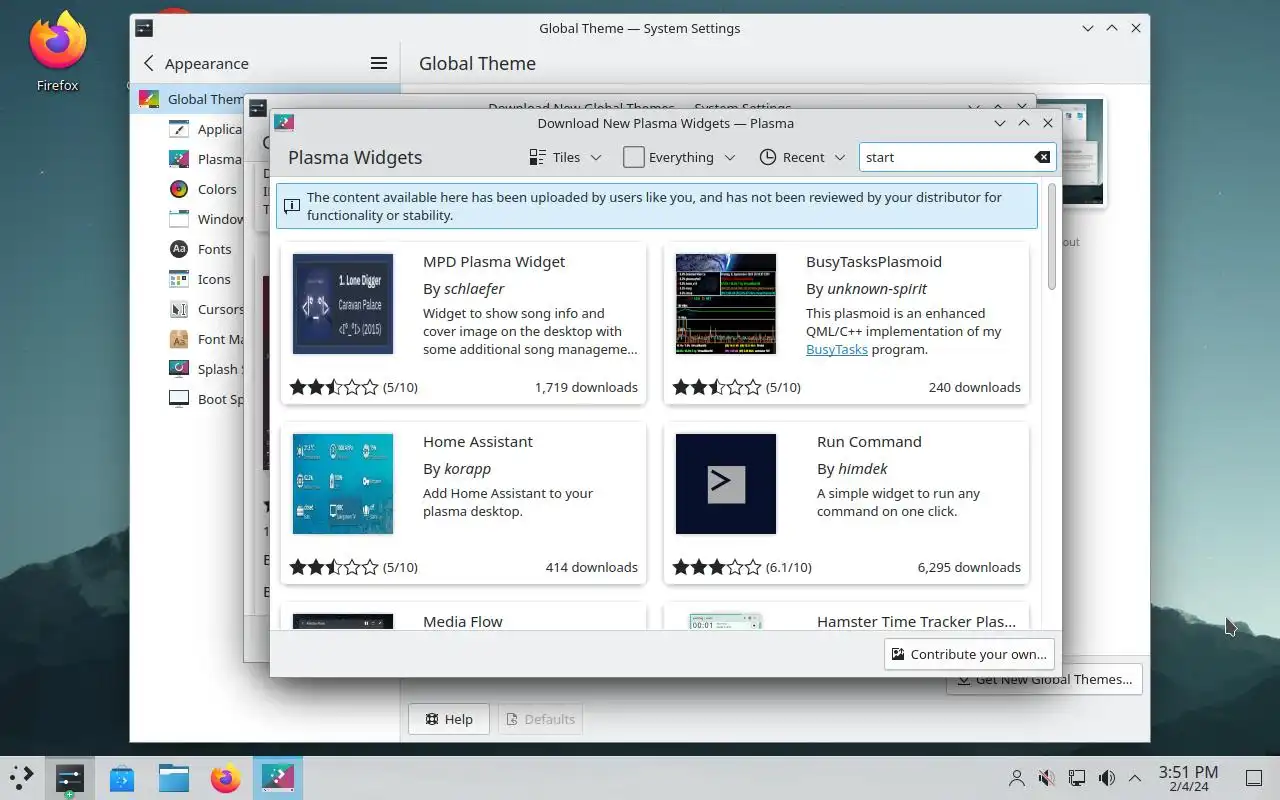Select the Fonts entry text in sidebar

pyautogui.click(x=215, y=249)
